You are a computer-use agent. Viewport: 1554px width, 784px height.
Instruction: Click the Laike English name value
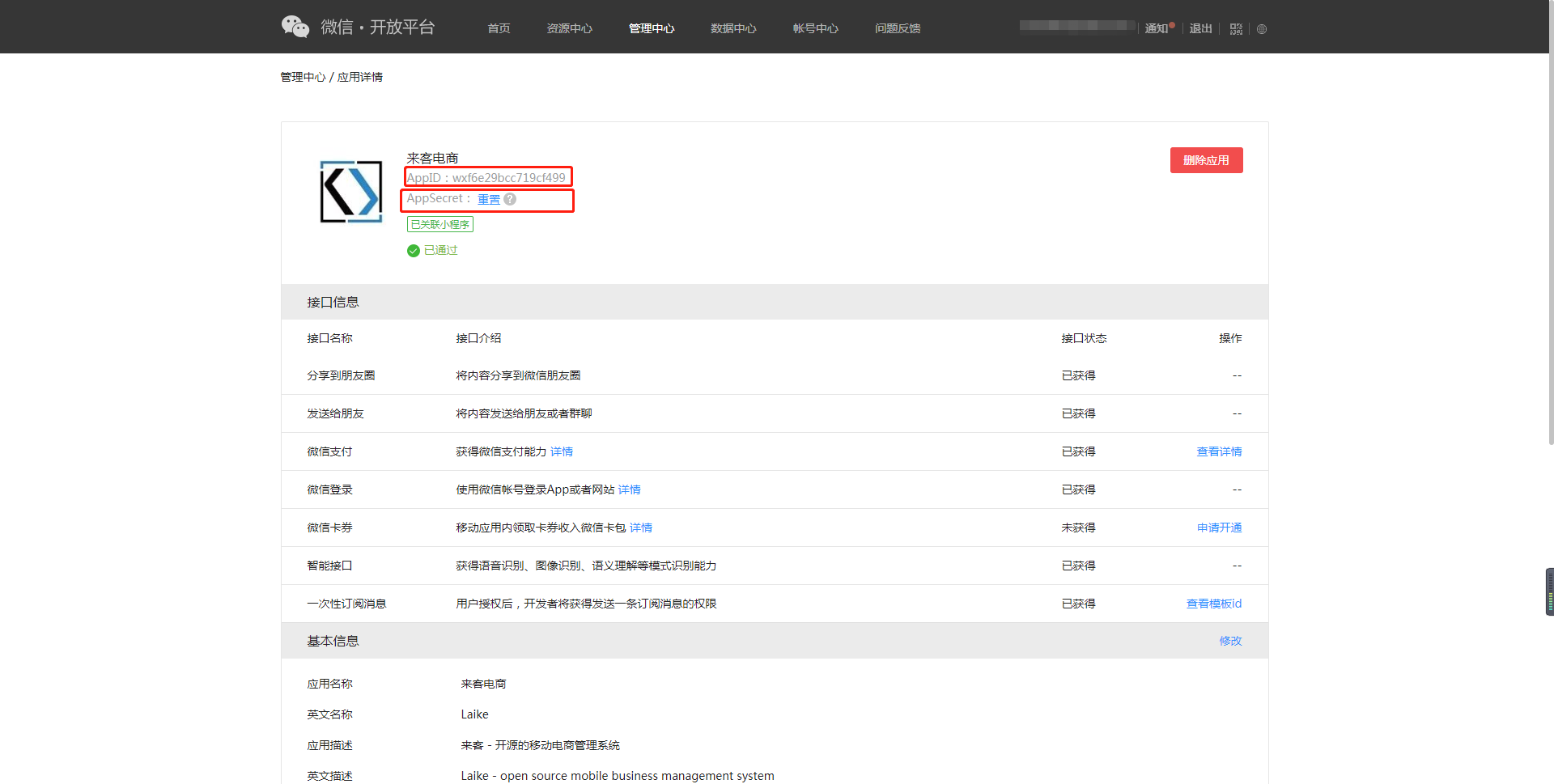(x=475, y=714)
